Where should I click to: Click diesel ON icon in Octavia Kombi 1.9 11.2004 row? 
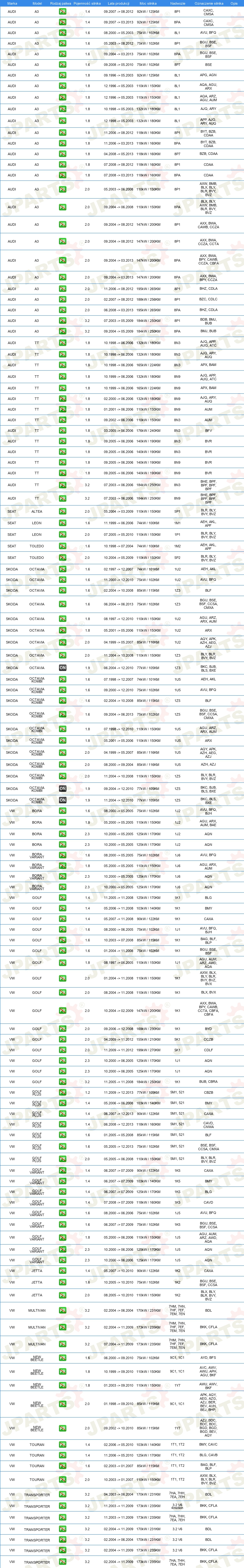pyautogui.click(x=63, y=800)
